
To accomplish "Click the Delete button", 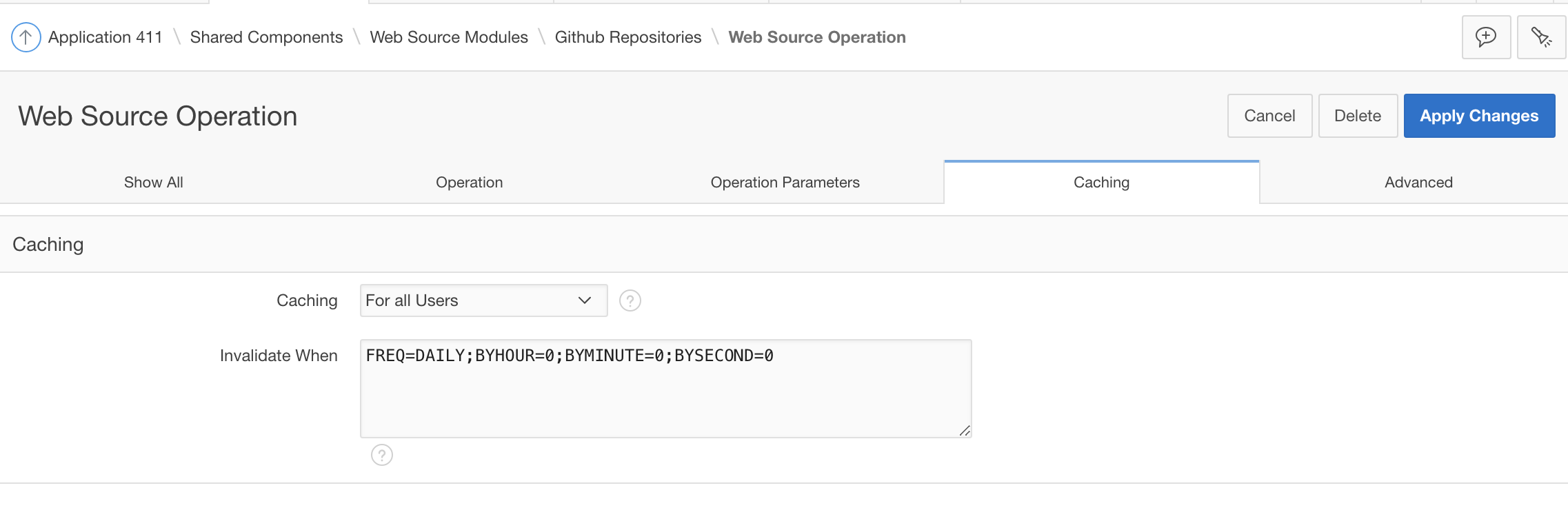I will coord(1357,116).
